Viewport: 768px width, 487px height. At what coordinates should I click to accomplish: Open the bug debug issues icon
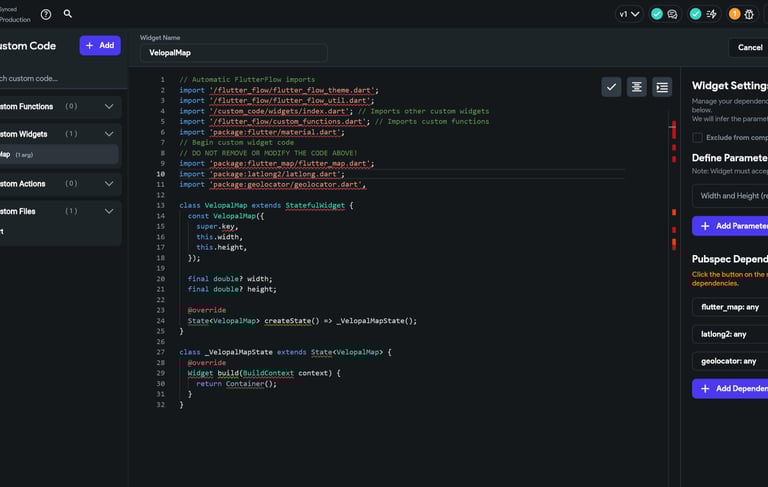749,14
